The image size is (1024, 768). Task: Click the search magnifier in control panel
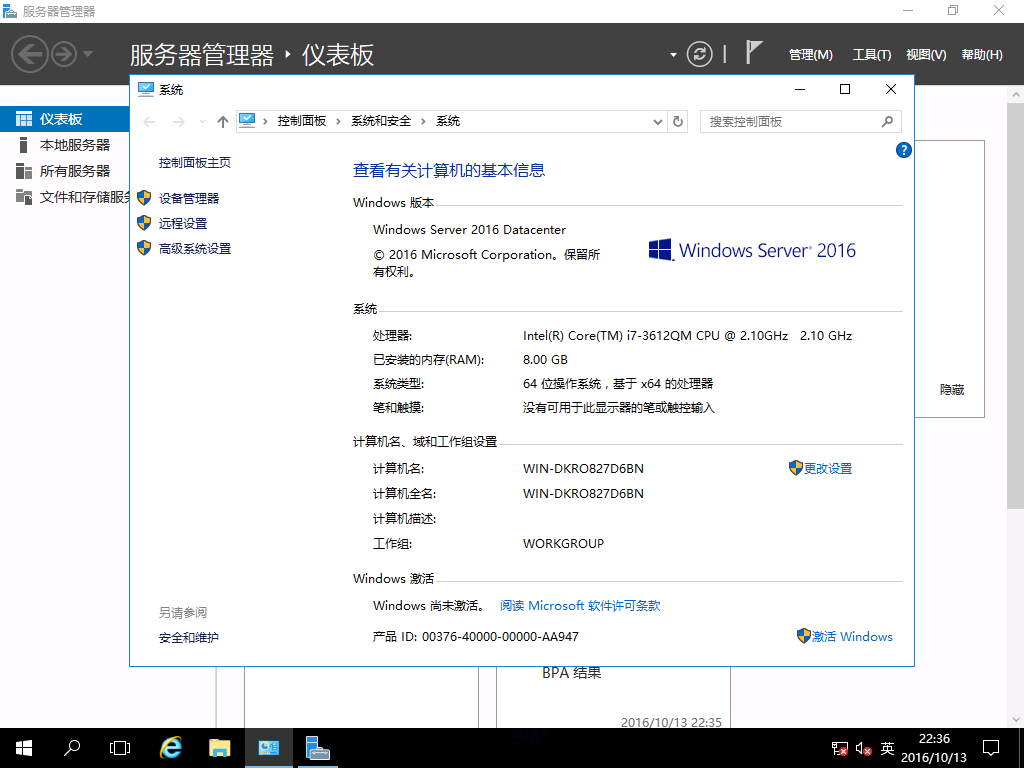[887, 121]
